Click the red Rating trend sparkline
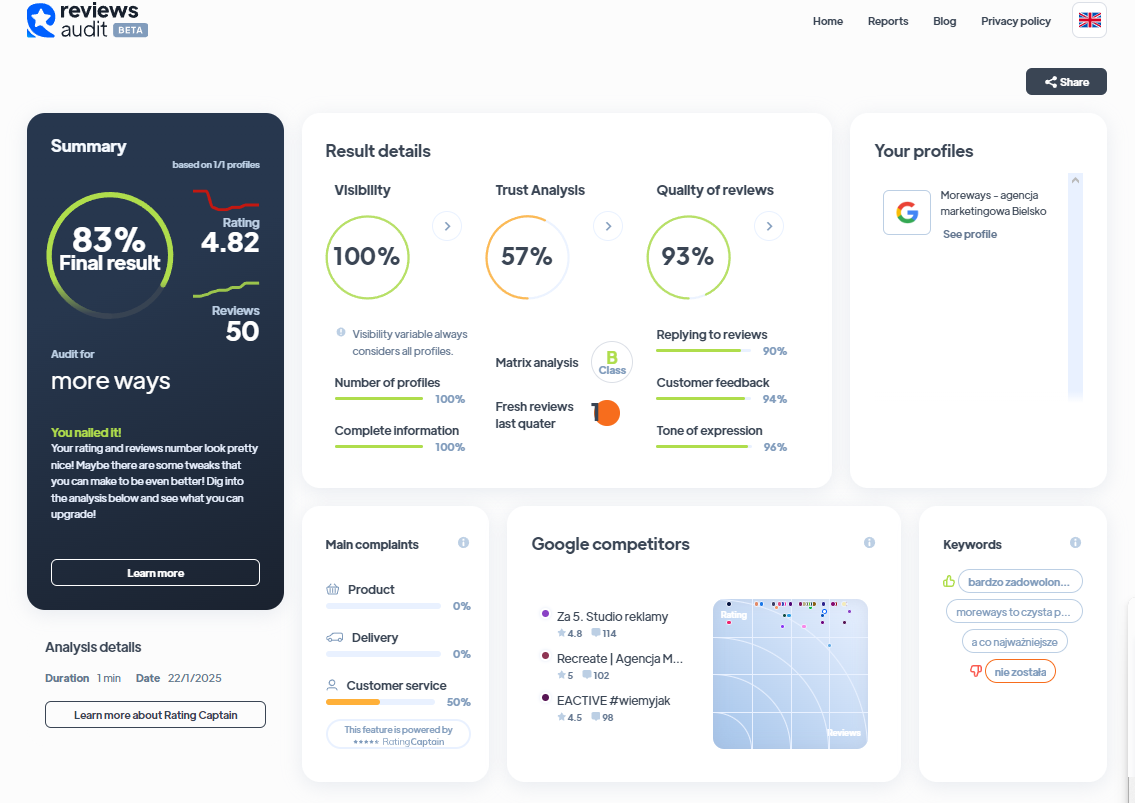 click(226, 200)
